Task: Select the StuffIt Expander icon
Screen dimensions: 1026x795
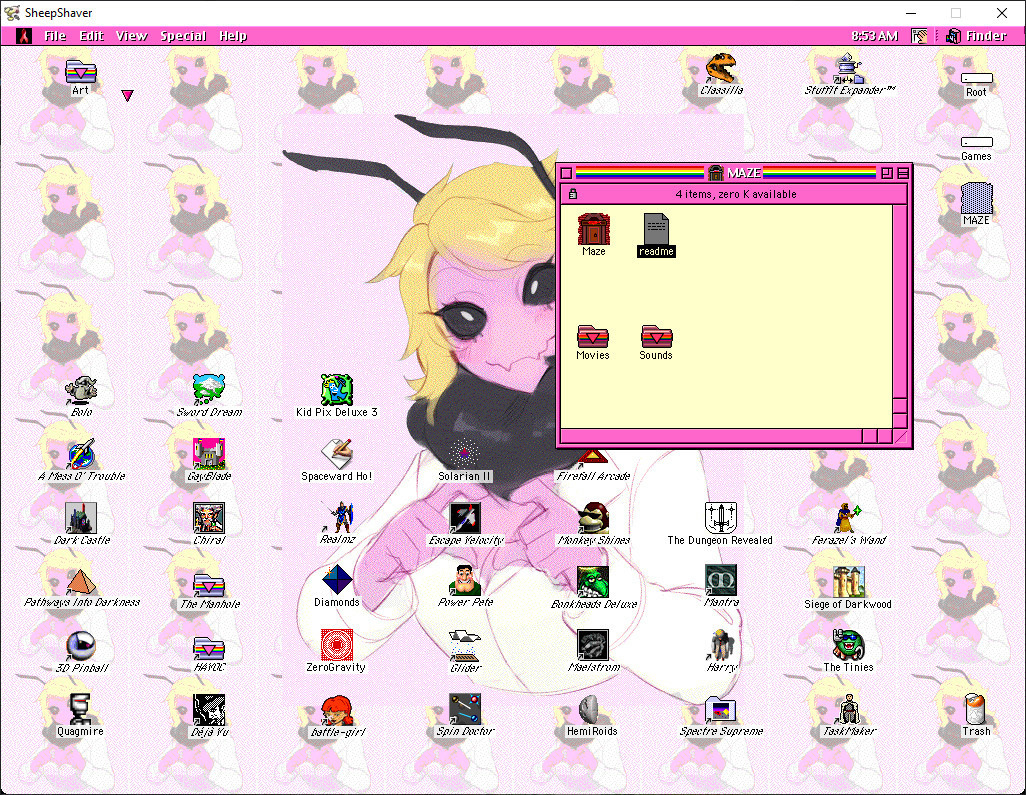Action: (x=849, y=68)
